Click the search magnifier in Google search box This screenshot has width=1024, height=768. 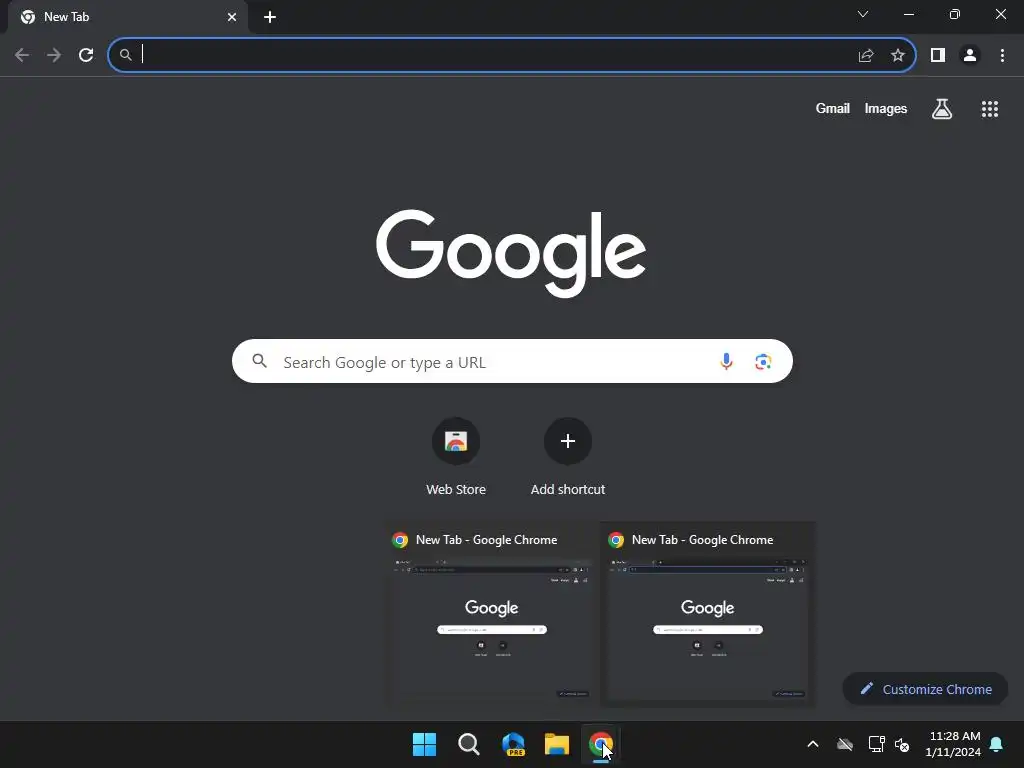point(260,360)
